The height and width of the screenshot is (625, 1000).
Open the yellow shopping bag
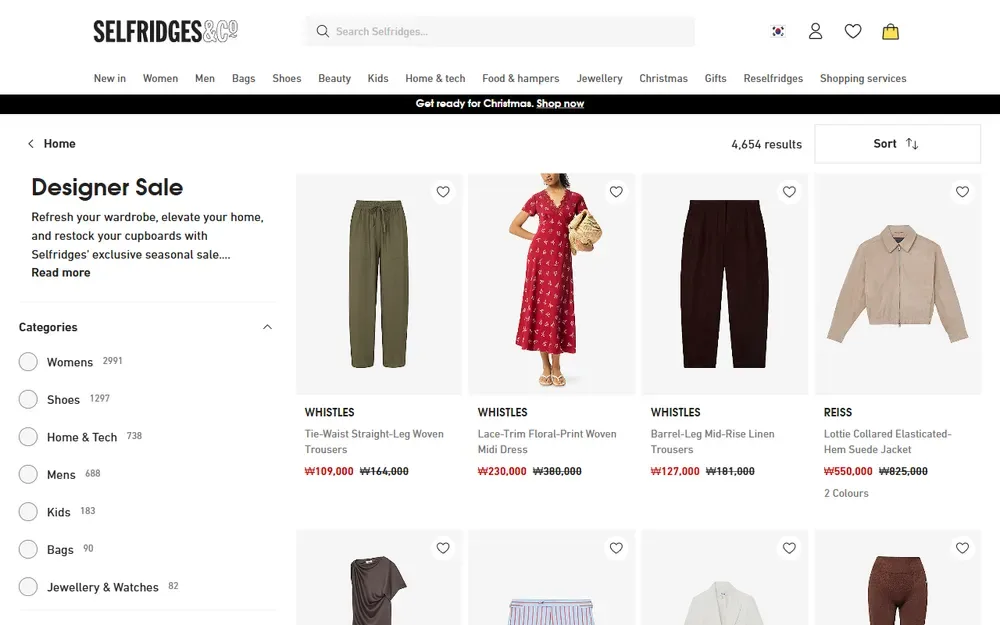(890, 31)
